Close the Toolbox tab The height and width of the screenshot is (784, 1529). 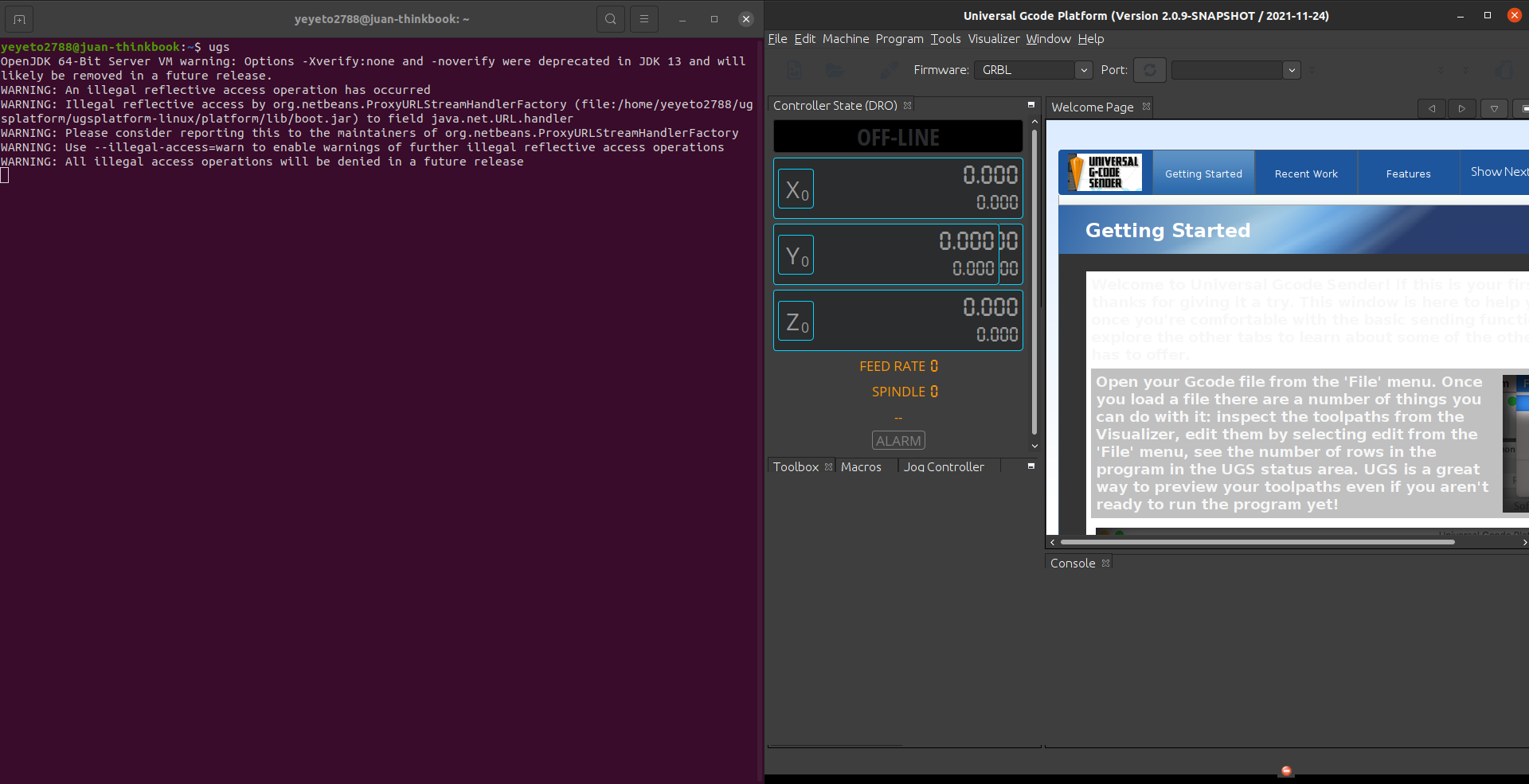(x=828, y=466)
